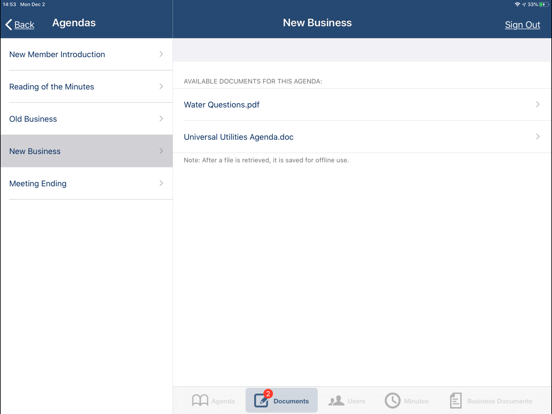The image size is (552, 414).
Task: Check the battery status icon
Action: (x=544, y=5)
